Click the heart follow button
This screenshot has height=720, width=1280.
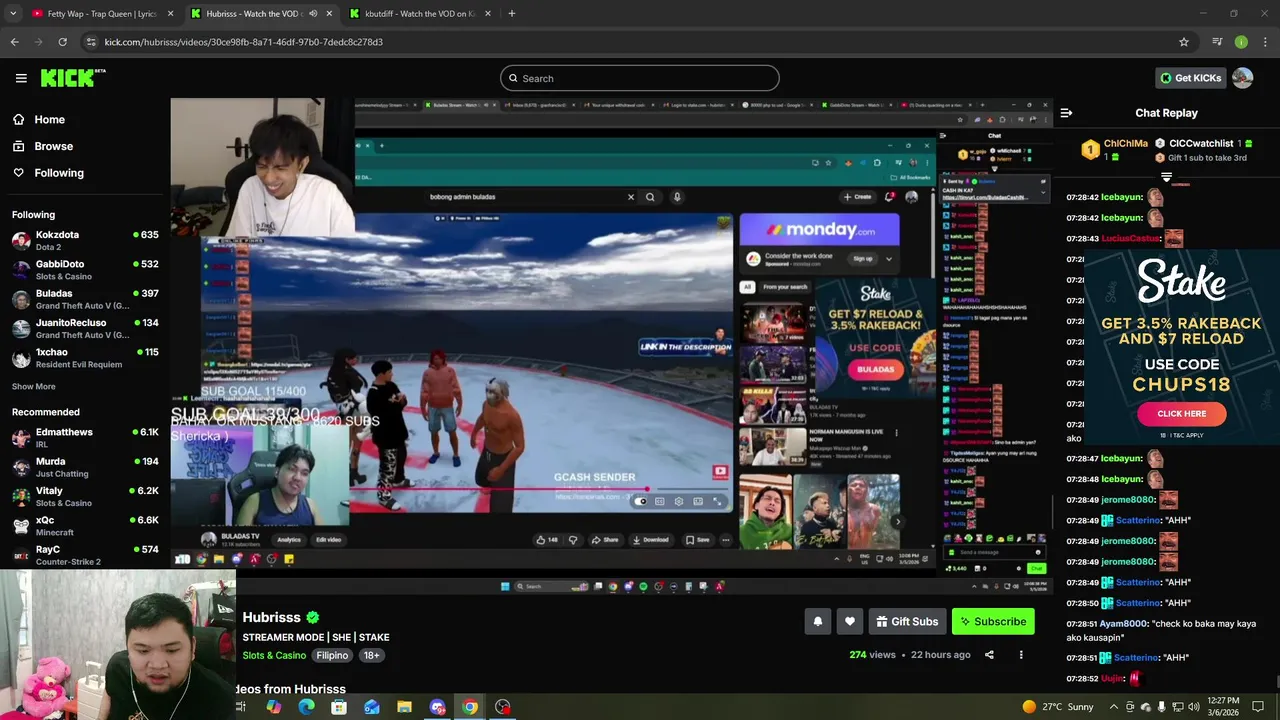click(x=849, y=621)
